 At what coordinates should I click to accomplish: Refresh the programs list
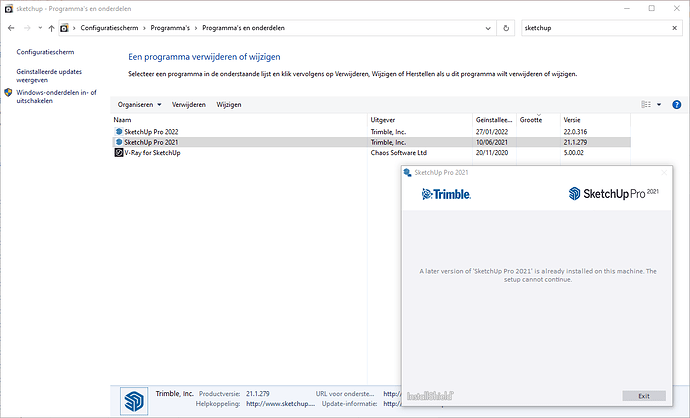[506, 28]
